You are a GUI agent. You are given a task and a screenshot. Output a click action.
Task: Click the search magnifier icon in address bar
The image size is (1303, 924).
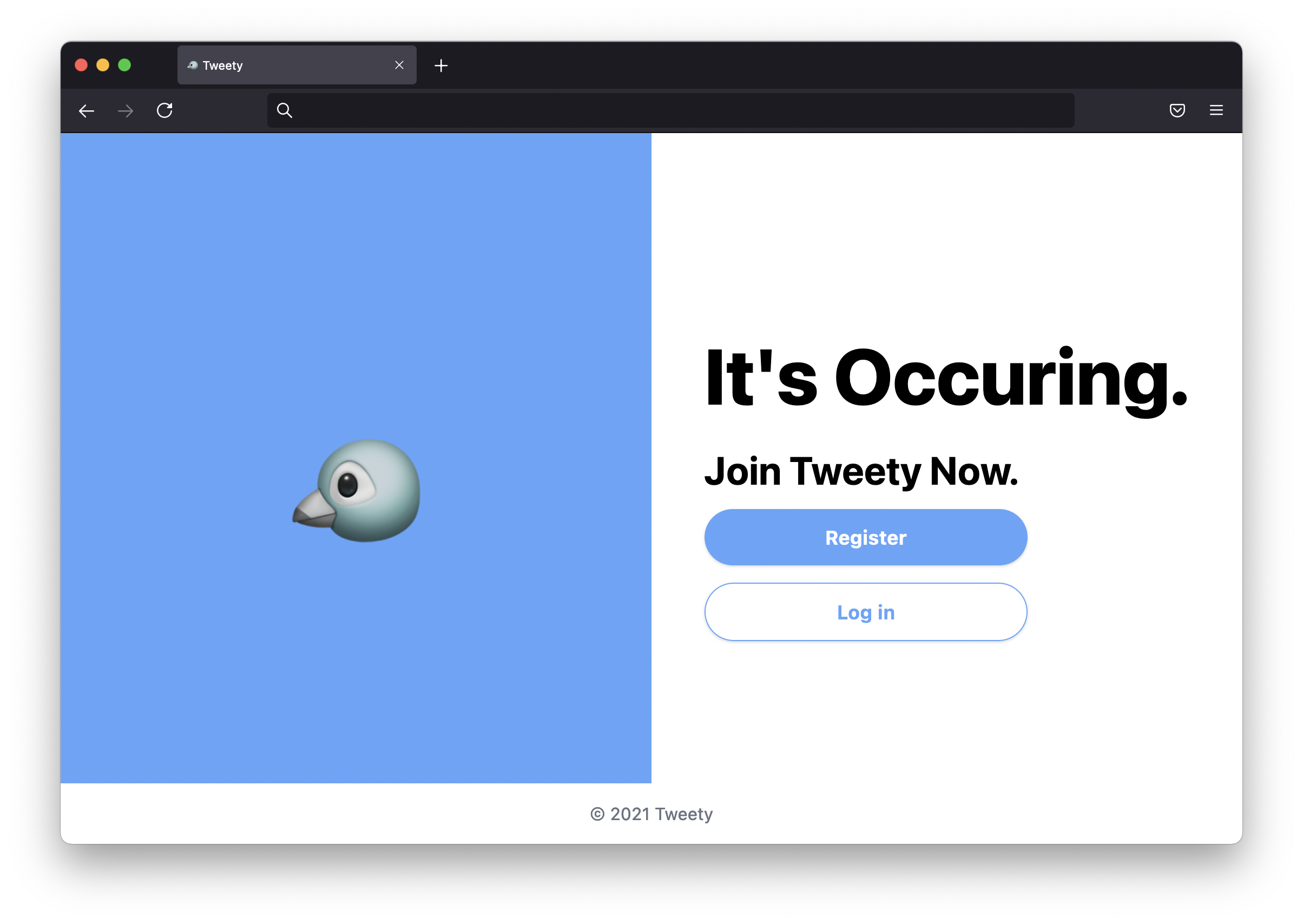pos(284,109)
